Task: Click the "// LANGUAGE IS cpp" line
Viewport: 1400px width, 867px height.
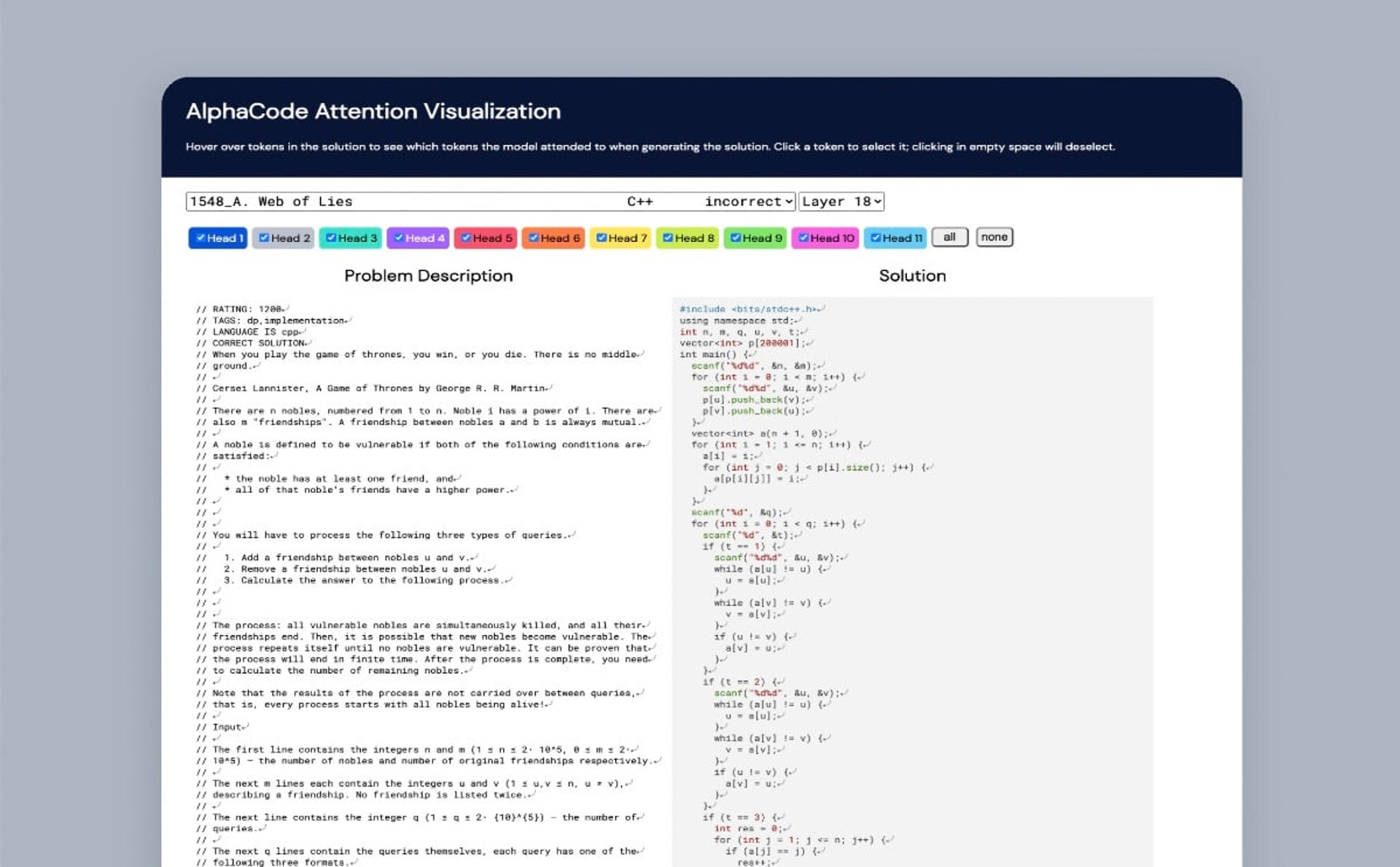Action: click(248, 332)
